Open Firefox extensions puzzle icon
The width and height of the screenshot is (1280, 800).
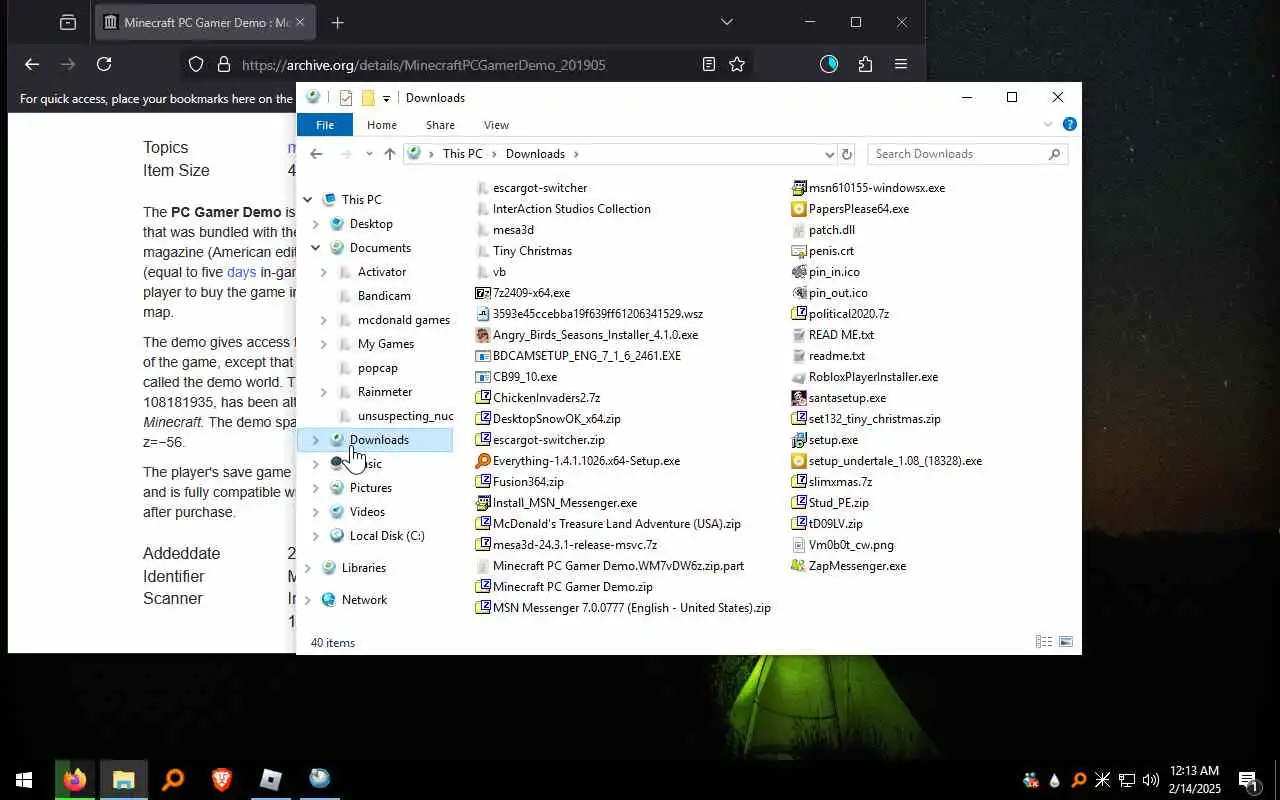click(x=865, y=64)
